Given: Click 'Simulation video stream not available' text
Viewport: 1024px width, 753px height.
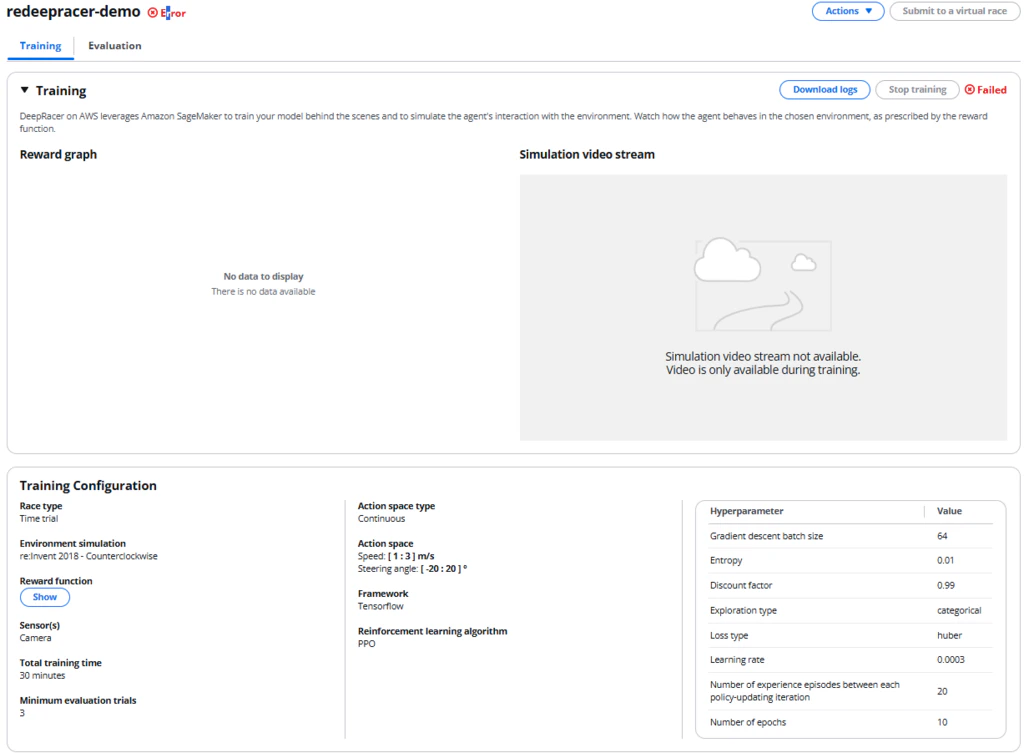Looking at the screenshot, I should coord(763,357).
